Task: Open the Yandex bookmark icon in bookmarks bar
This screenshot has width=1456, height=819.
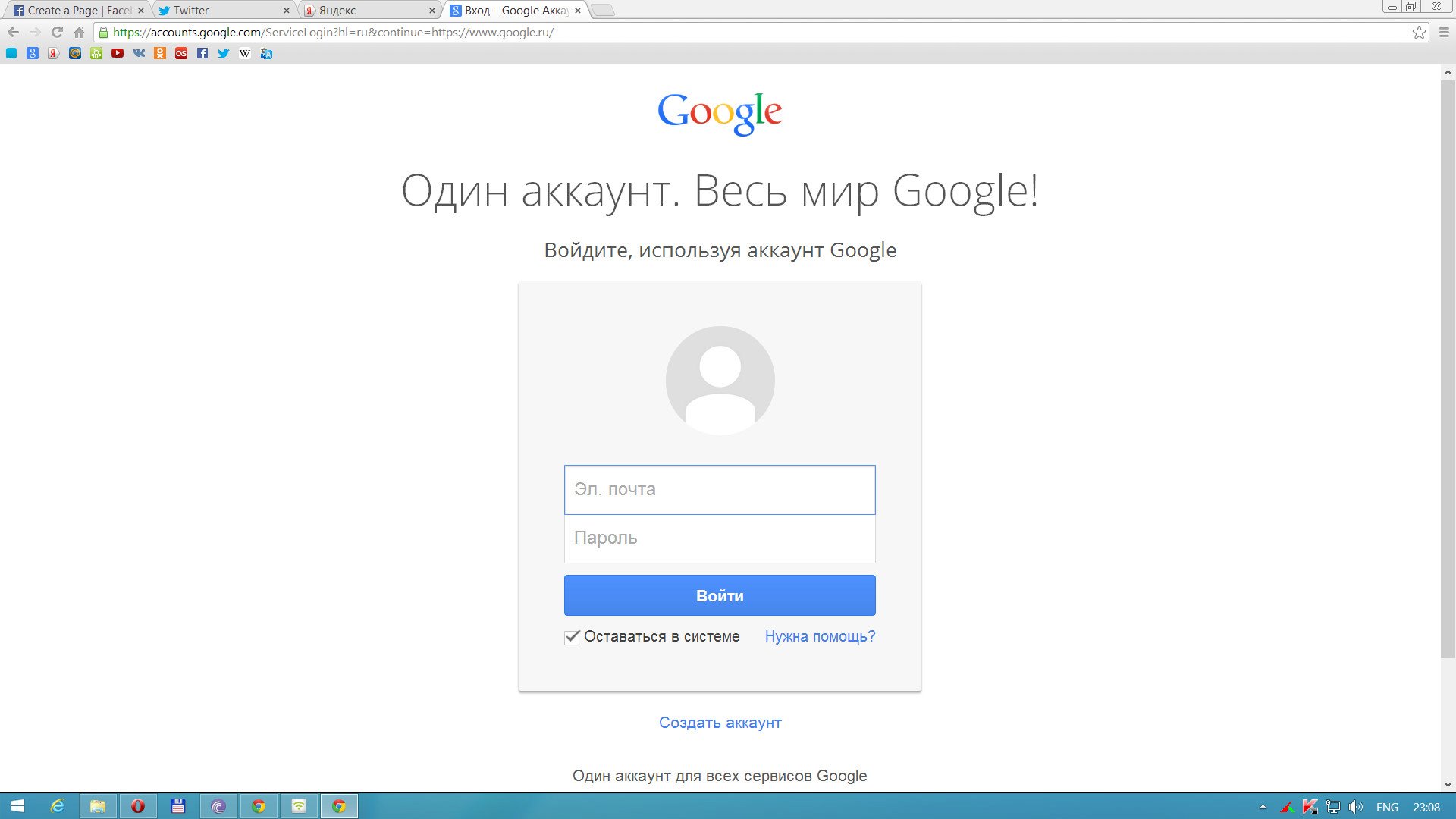Action: tap(54, 53)
